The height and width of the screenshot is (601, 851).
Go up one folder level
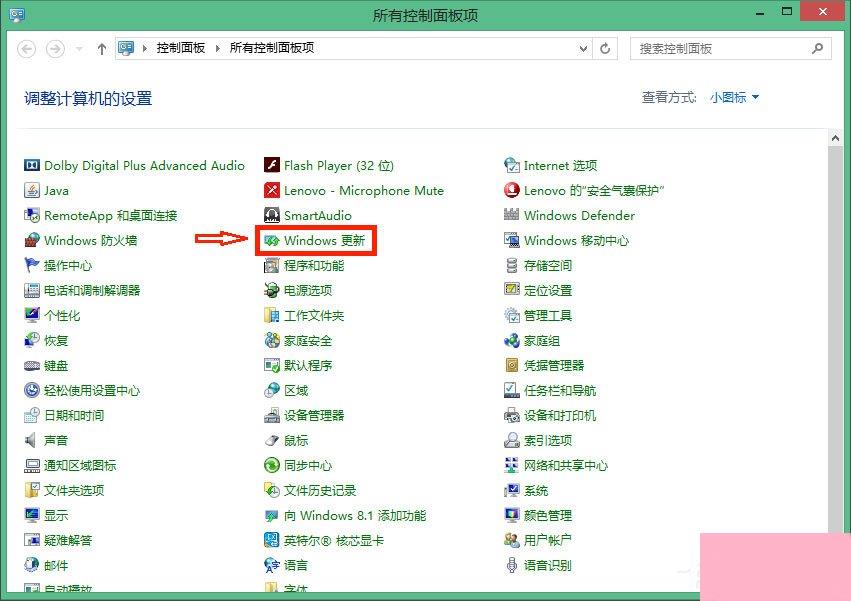coord(101,49)
